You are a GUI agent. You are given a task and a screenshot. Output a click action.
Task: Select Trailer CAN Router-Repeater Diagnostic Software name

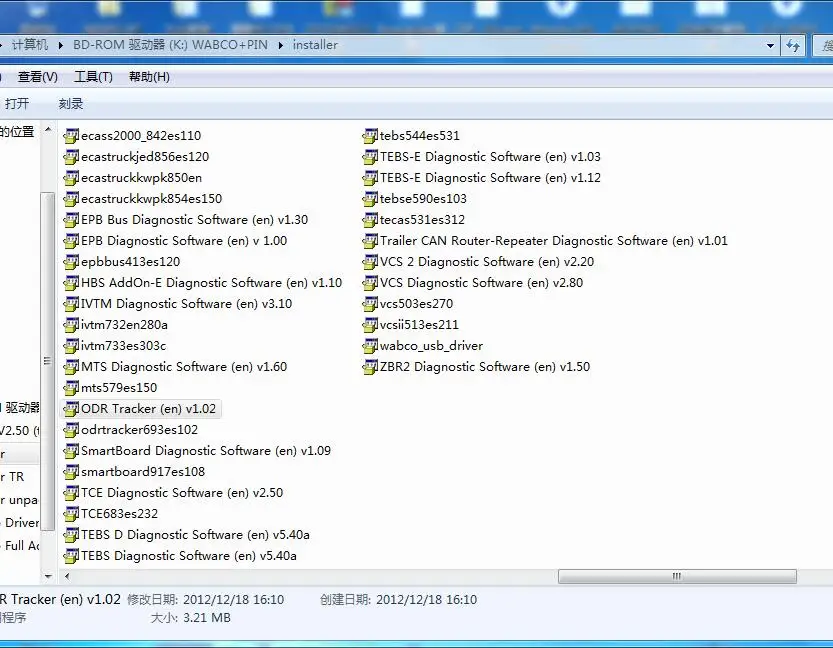(553, 241)
